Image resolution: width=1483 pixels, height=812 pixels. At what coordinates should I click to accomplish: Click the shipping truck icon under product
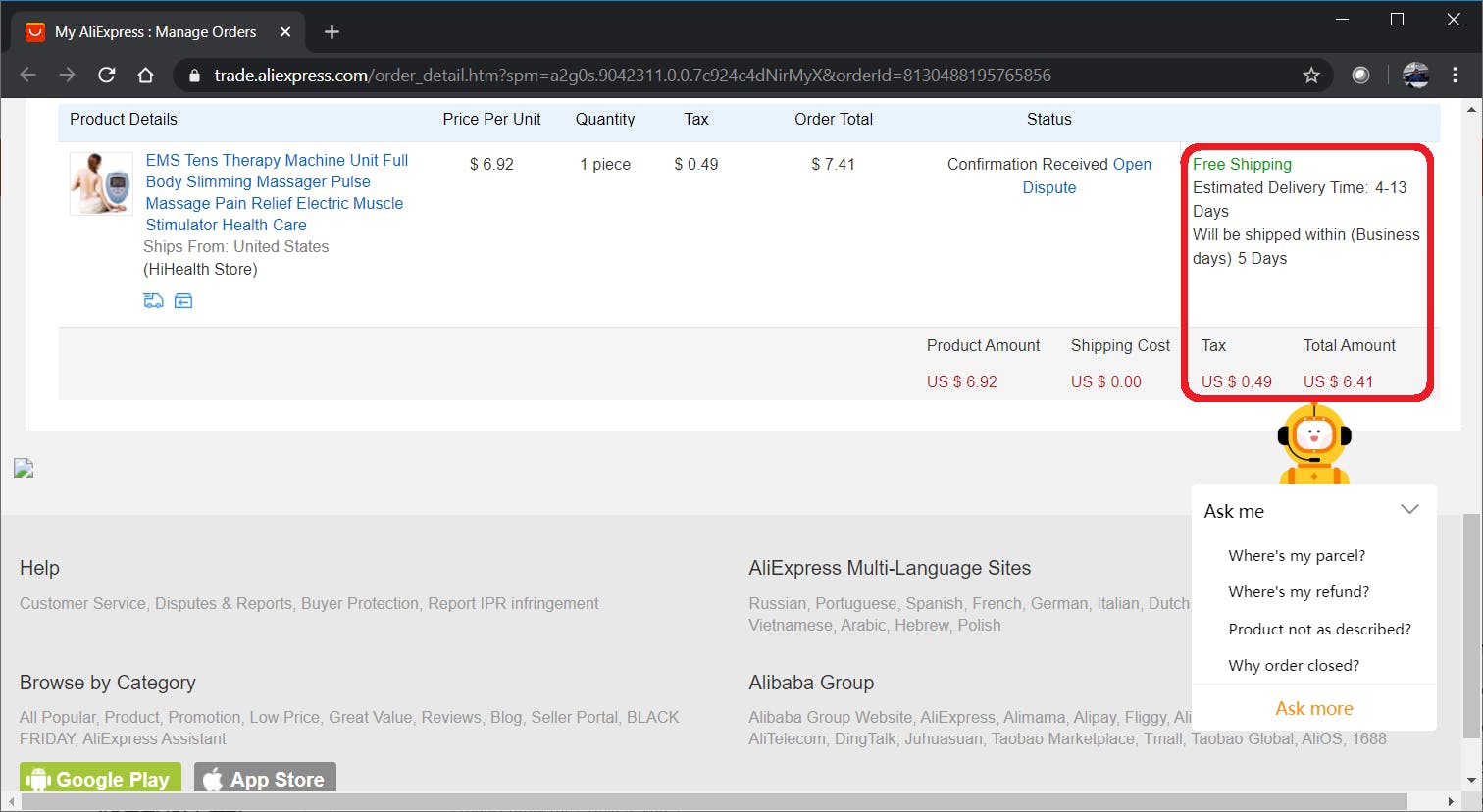[154, 301]
